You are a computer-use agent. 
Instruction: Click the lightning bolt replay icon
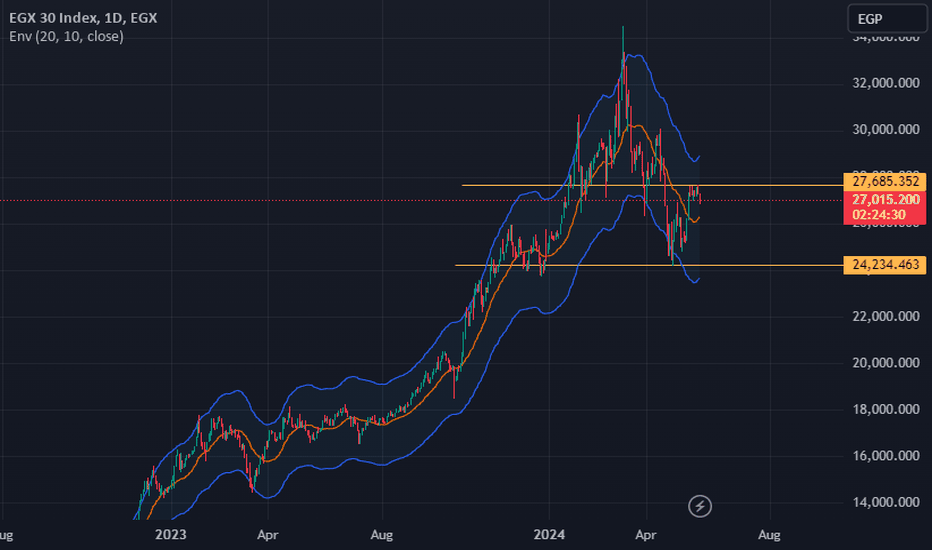tap(700, 506)
